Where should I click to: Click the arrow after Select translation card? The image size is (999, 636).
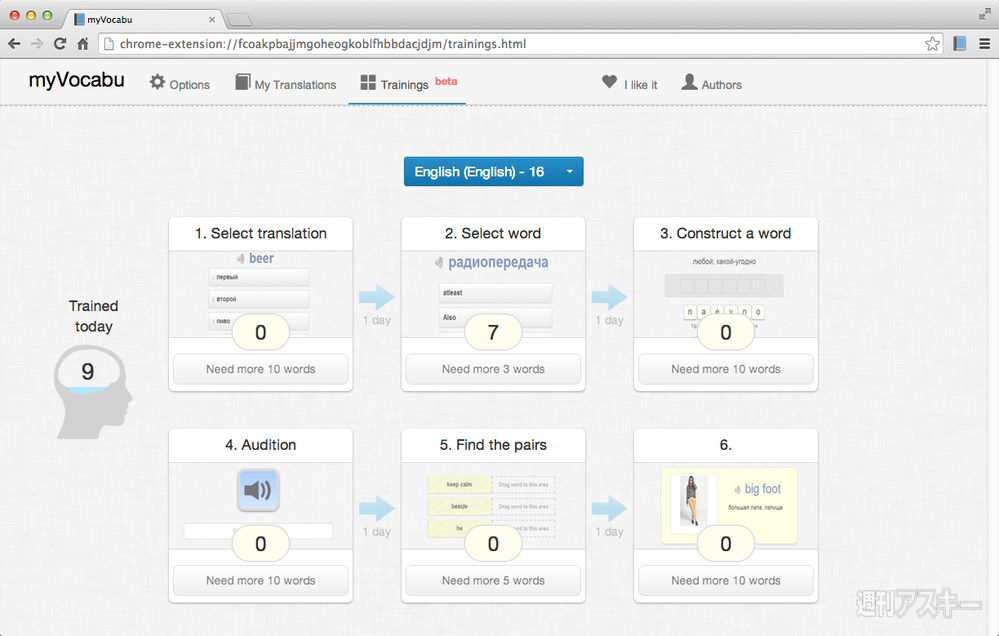click(377, 297)
